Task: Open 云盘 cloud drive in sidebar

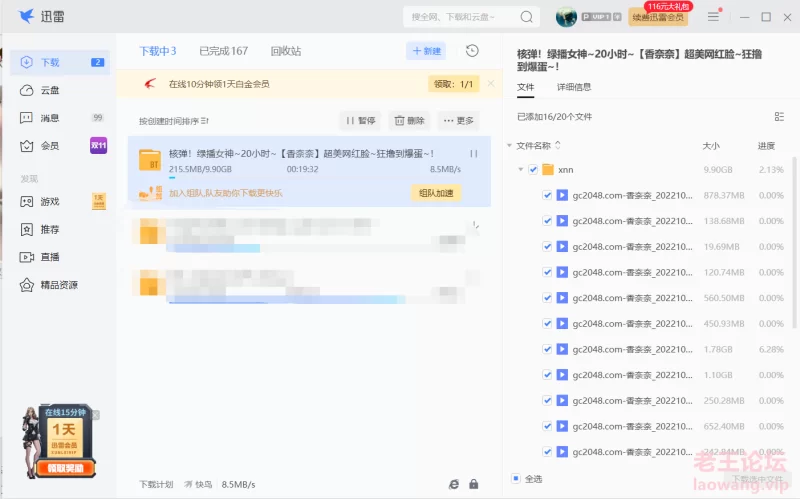Action: [x=60, y=90]
